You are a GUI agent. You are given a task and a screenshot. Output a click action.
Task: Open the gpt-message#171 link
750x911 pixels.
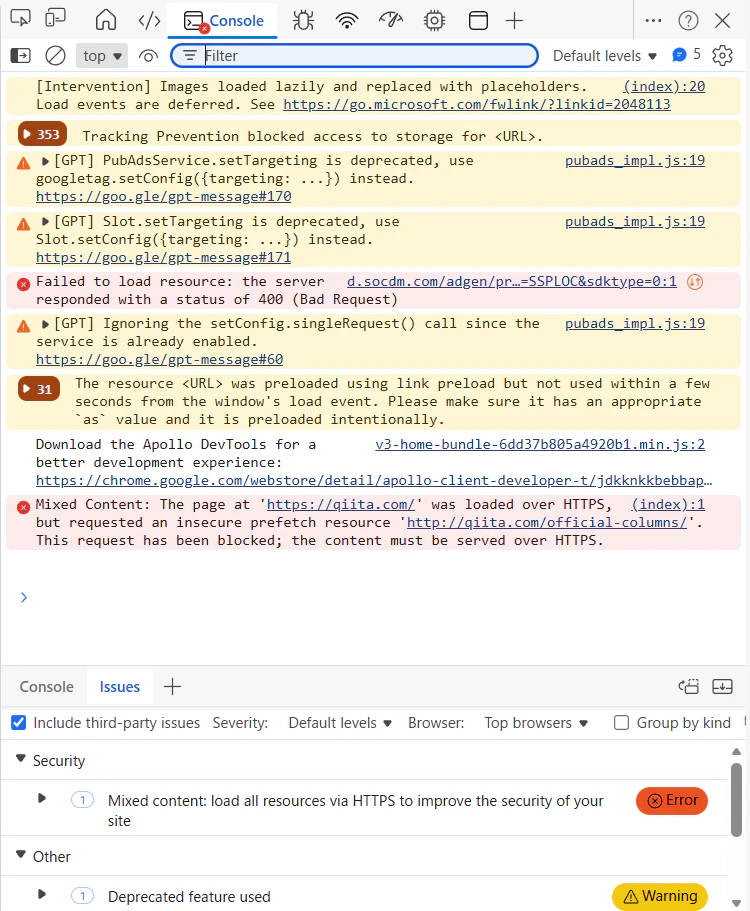click(163, 258)
